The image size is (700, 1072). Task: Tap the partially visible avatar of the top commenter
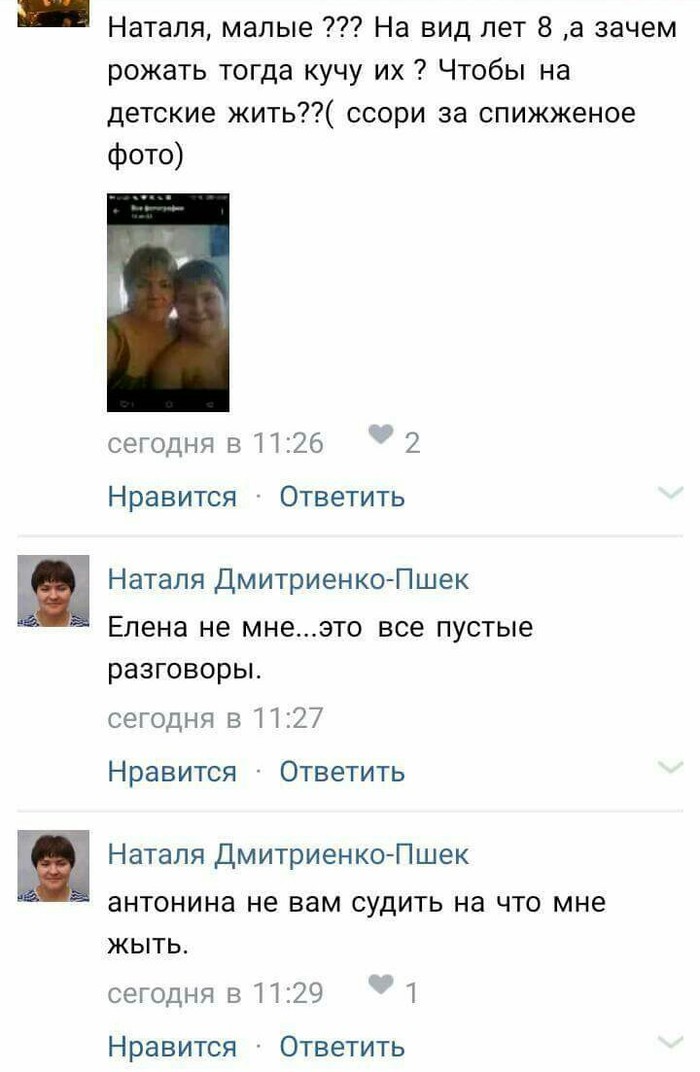pyautogui.click(x=53, y=13)
